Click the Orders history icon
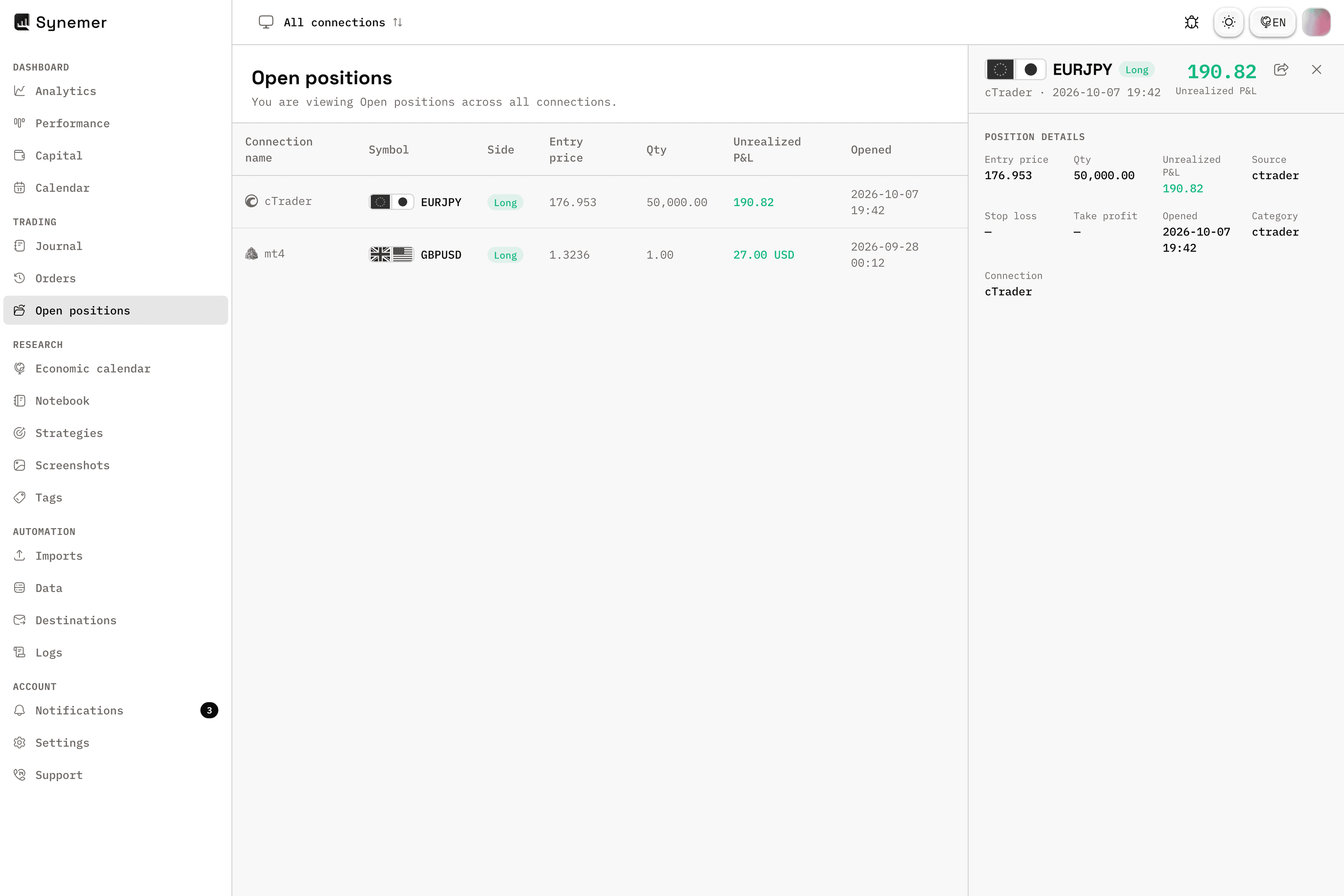 coord(20,278)
